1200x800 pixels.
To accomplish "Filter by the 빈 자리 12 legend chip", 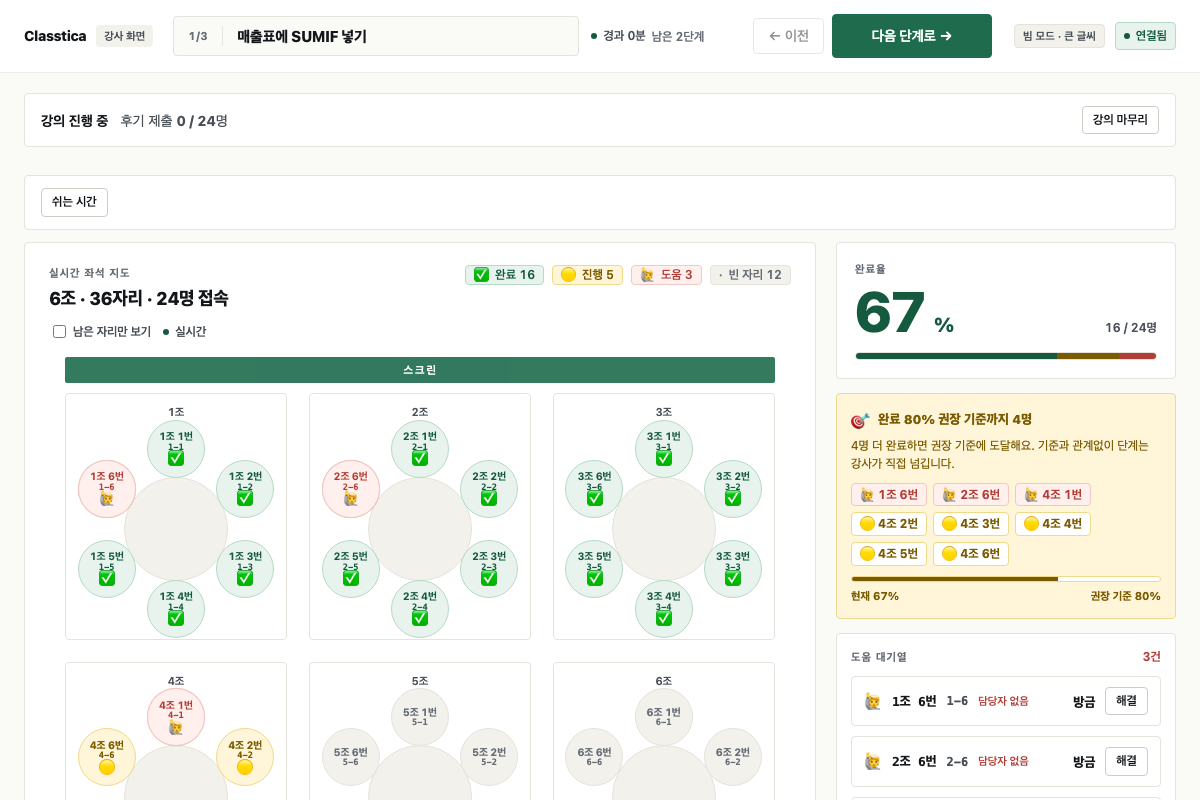I will (750, 275).
